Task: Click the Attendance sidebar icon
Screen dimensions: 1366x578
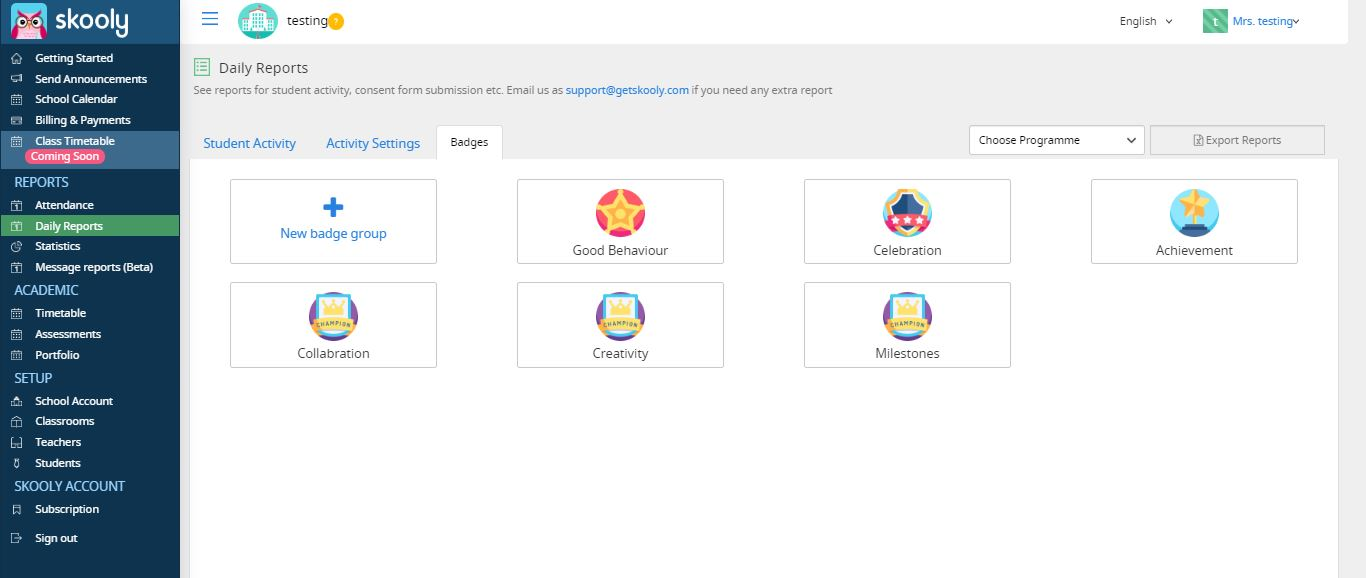Action: pyautogui.click(x=16, y=205)
